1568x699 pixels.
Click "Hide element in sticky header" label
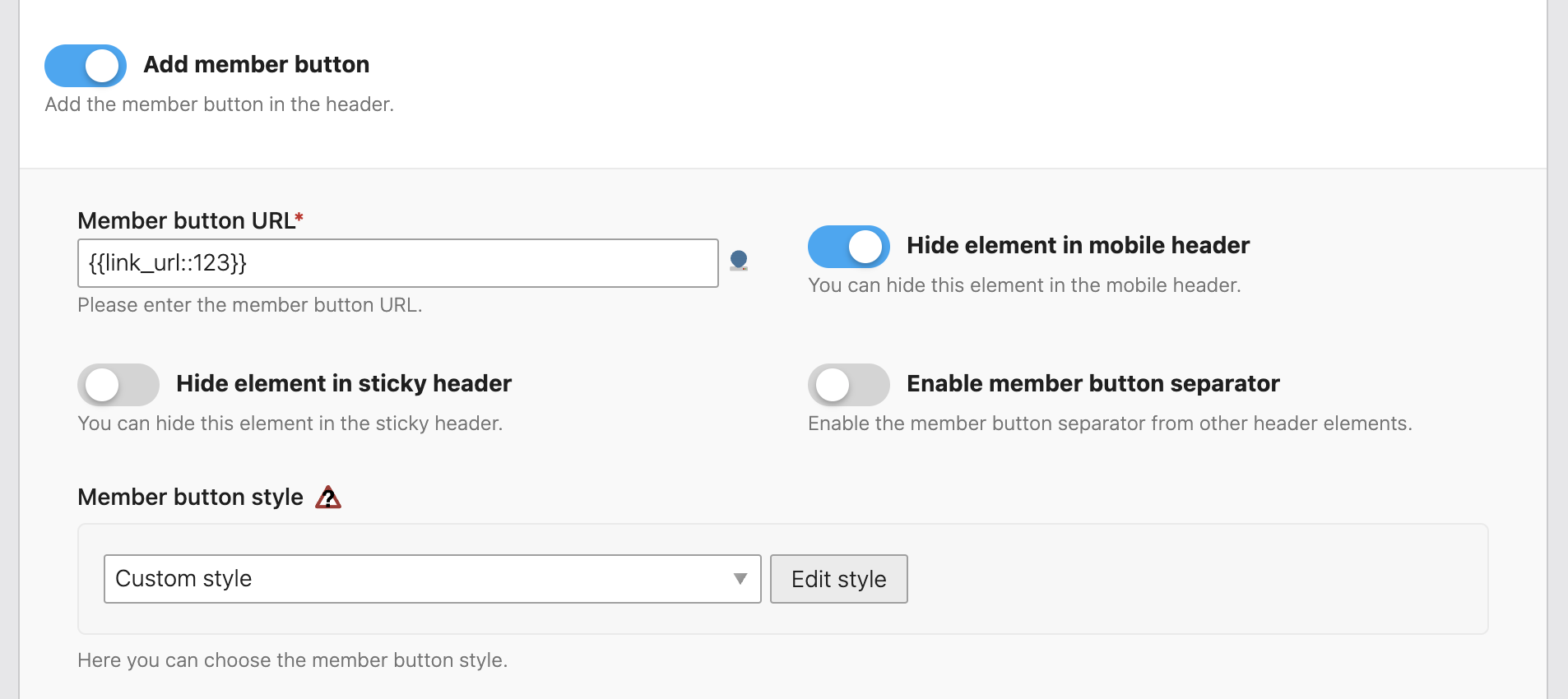coord(344,383)
